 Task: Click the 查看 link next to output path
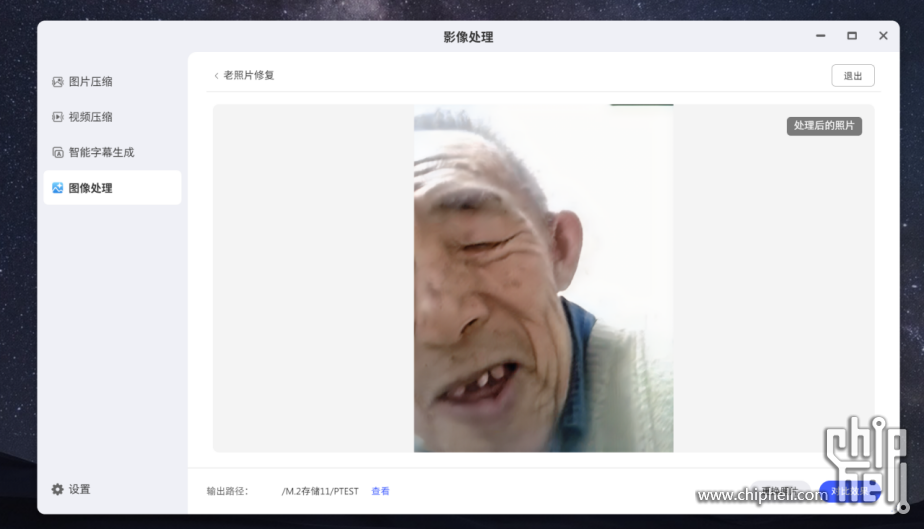click(x=380, y=492)
